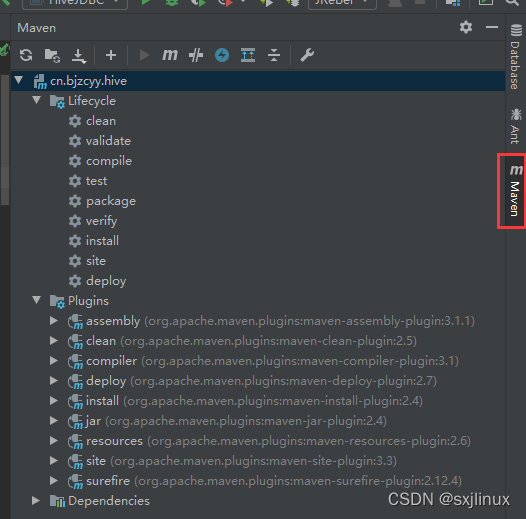Click the Plugins folder icon
The width and height of the screenshot is (526, 519).
pos(57,301)
